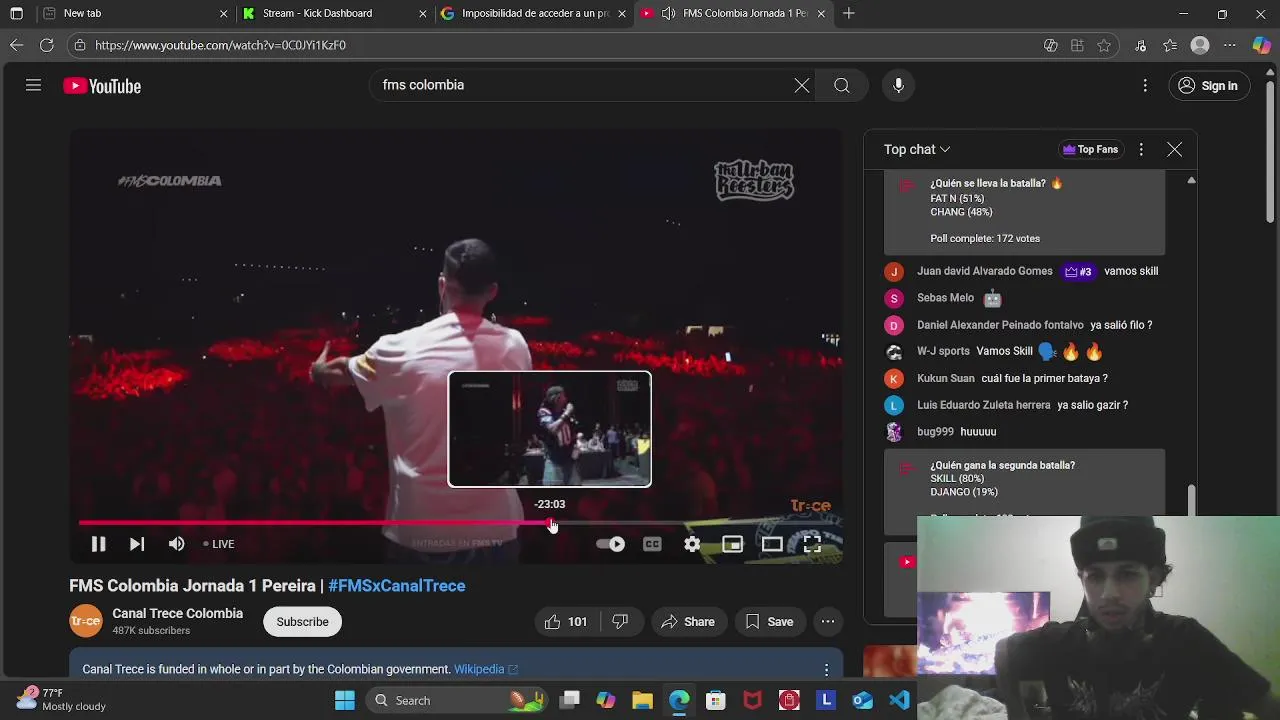Screen dimensions: 1280x720
Task: Open the W-J sports chat avatar
Action: (x=894, y=352)
